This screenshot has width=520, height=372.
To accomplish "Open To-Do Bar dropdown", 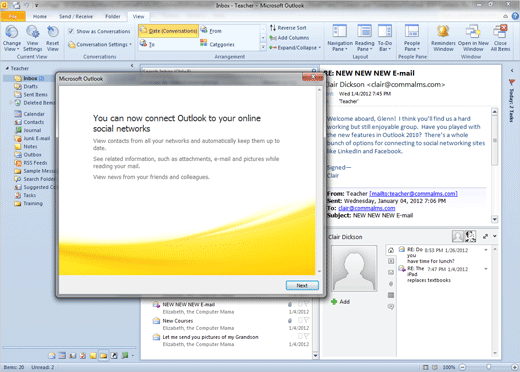I will point(385,39).
